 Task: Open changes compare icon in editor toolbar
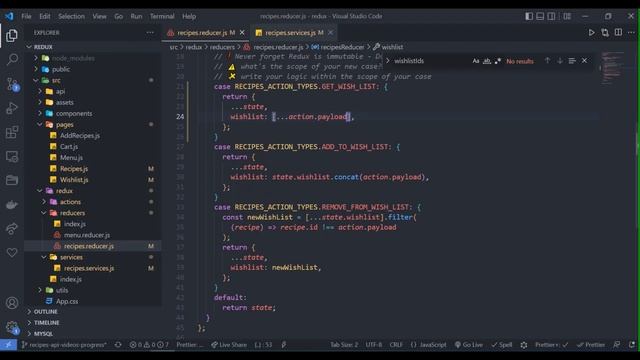pyautogui.click(x=604, y=33)
